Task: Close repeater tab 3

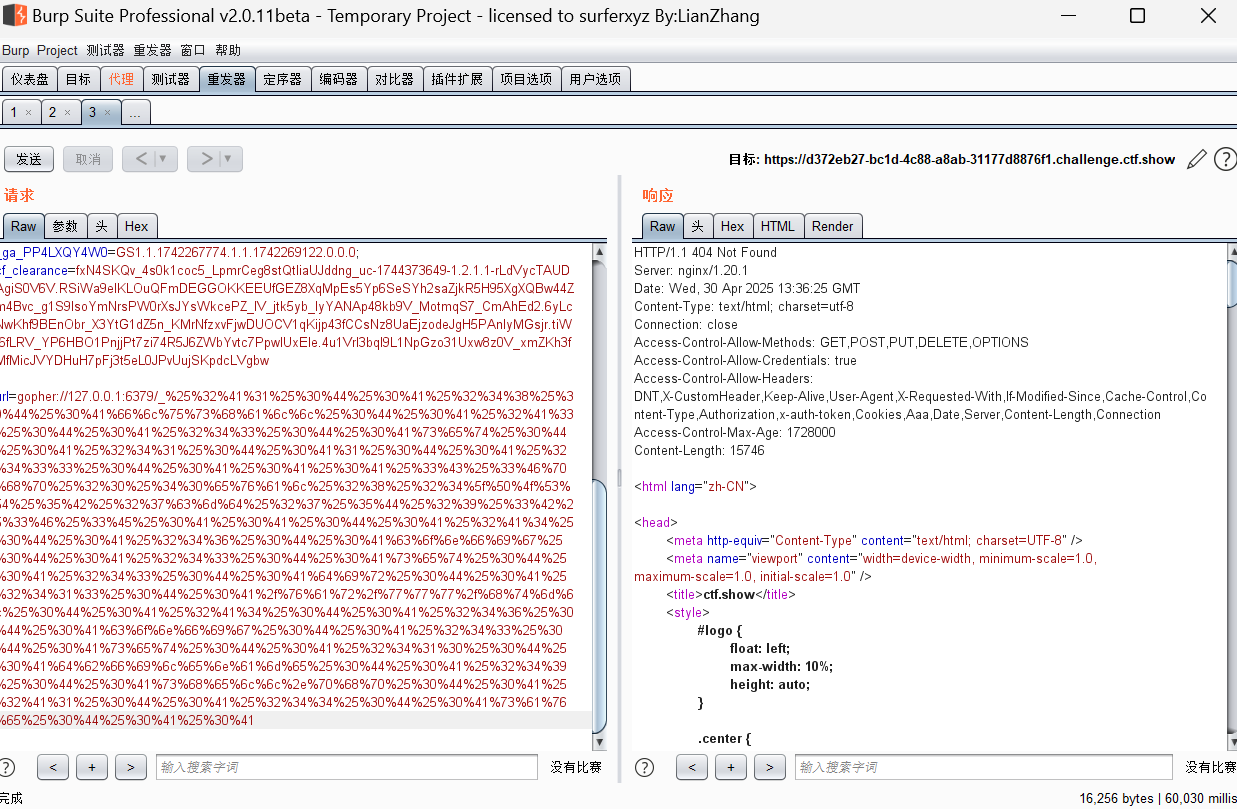Action: [x=106, y=113]
